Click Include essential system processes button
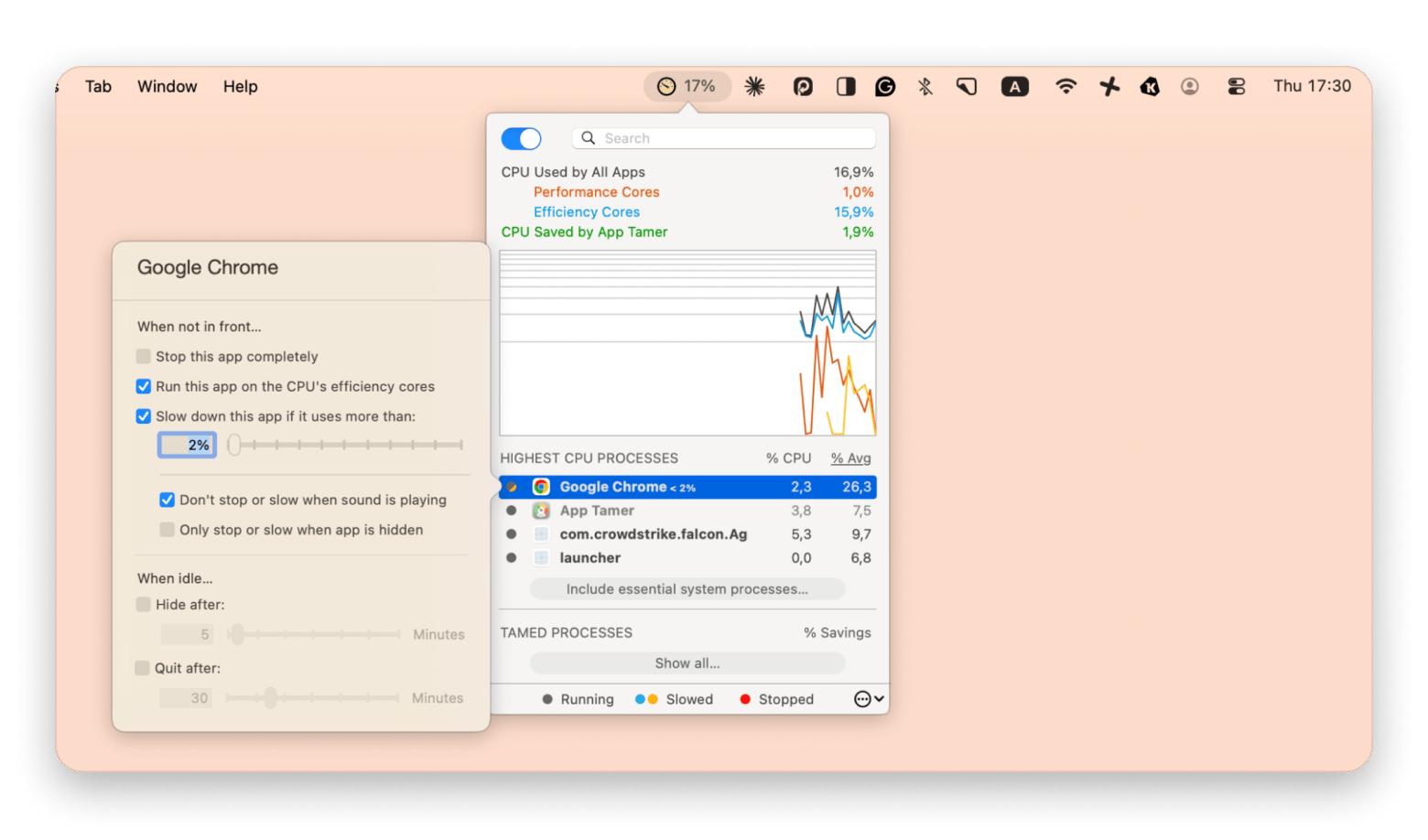This screenshot has height=840, width=1428. pyautogui.click(x=687, y=589)
